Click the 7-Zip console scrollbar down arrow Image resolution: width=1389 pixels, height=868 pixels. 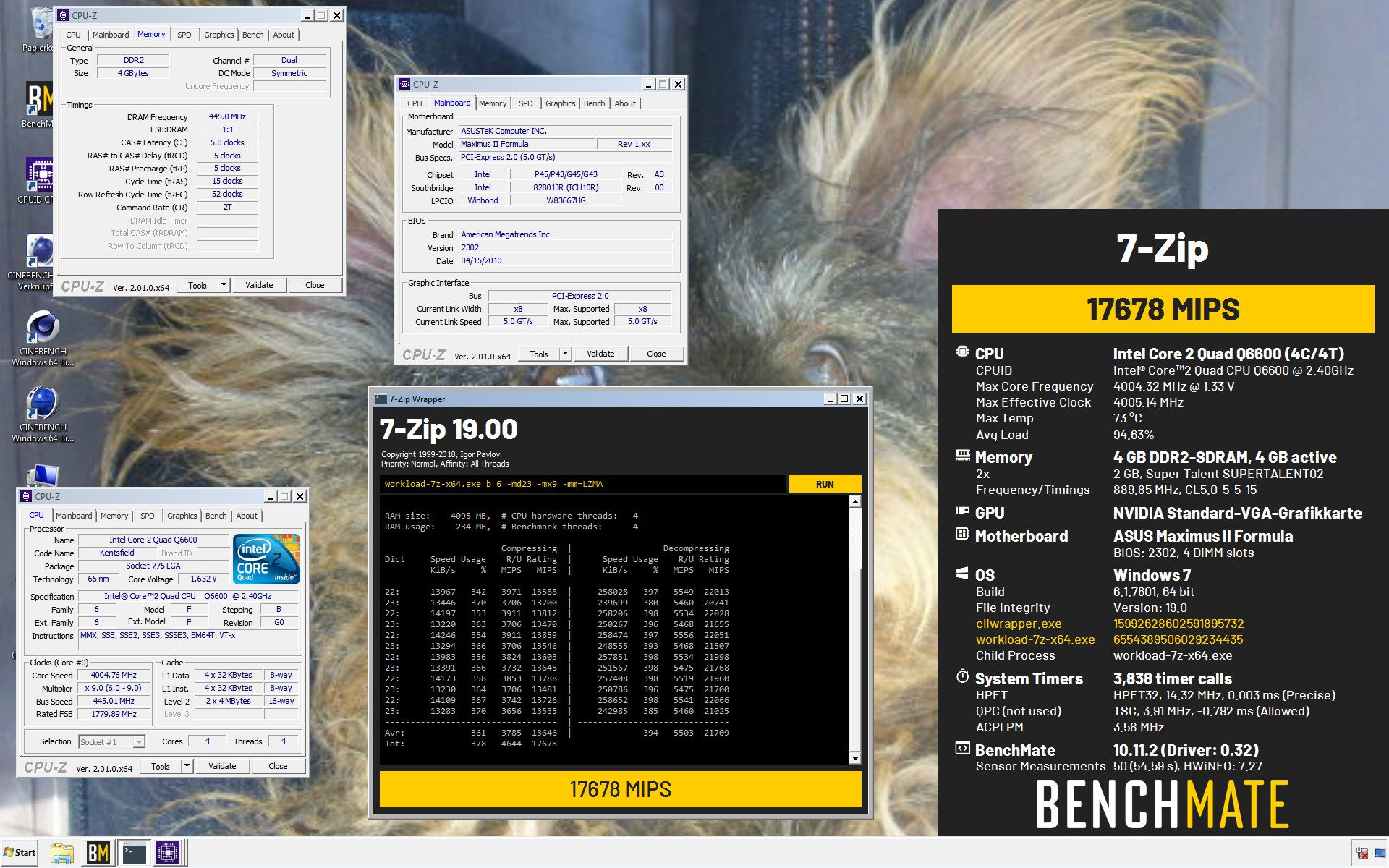tap(855, 758)
